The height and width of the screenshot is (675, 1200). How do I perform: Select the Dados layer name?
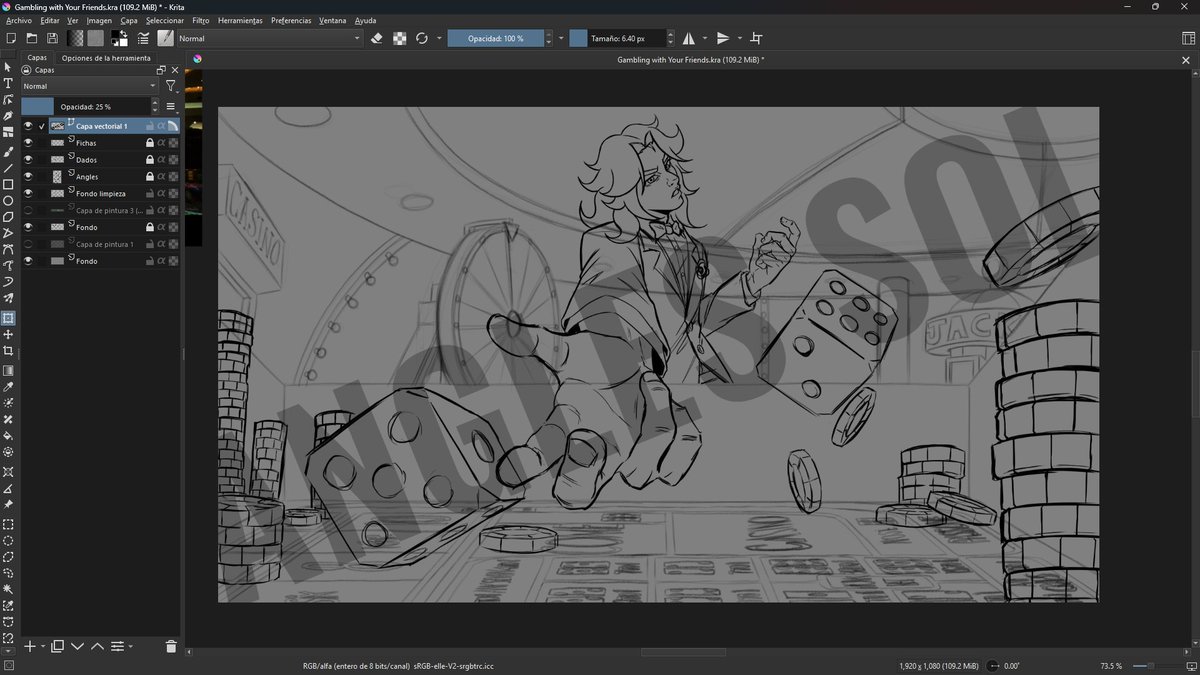pos(87,160)
